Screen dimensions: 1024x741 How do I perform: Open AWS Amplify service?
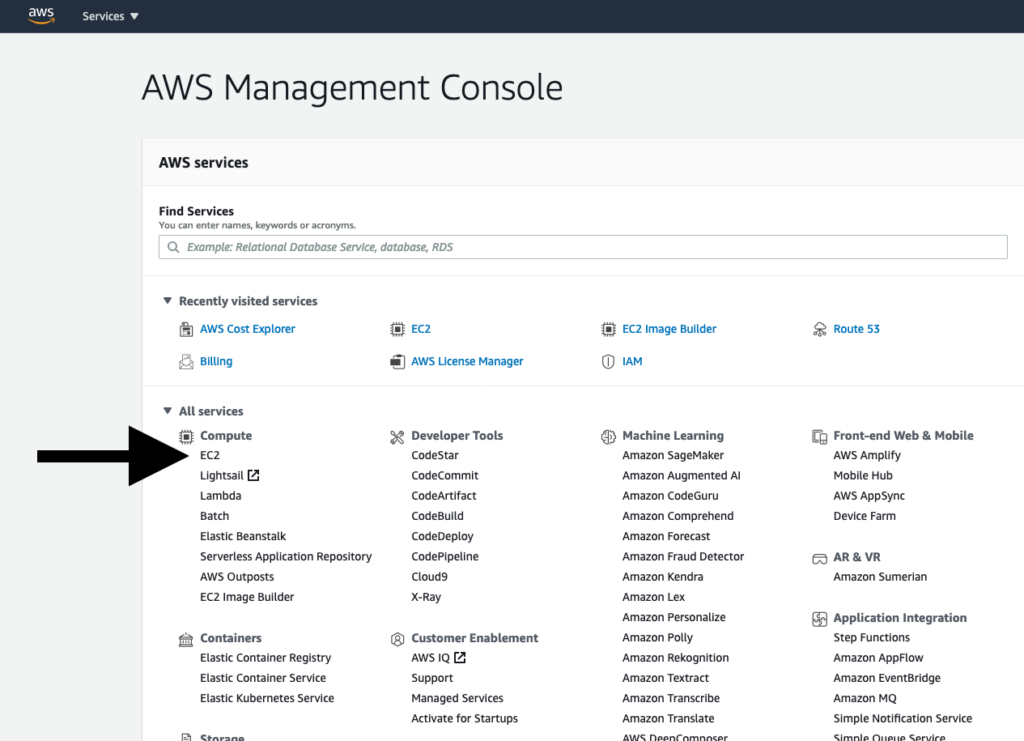point(867,455)
